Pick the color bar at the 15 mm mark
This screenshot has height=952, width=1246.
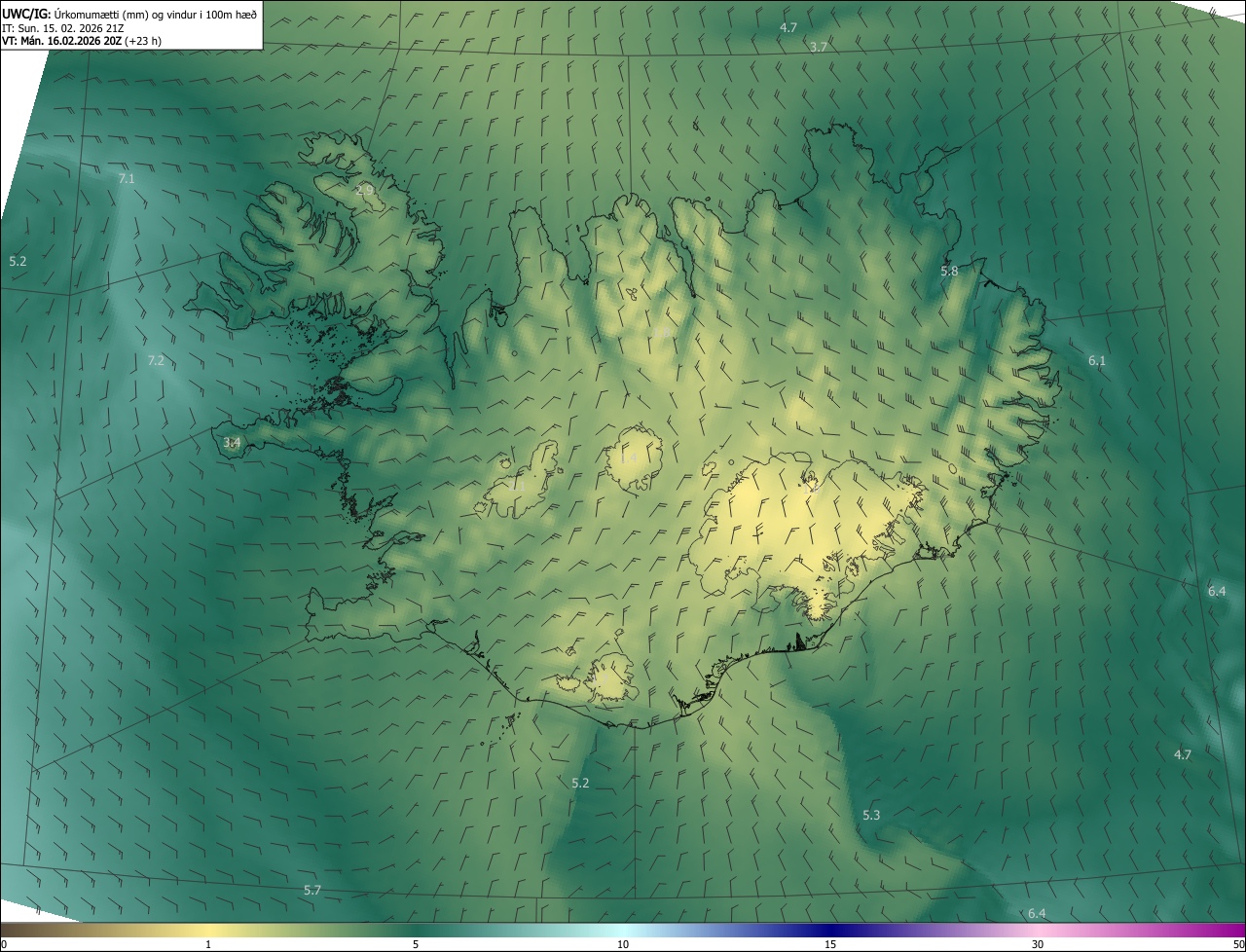pyautogui.click(x=830, y=930)
